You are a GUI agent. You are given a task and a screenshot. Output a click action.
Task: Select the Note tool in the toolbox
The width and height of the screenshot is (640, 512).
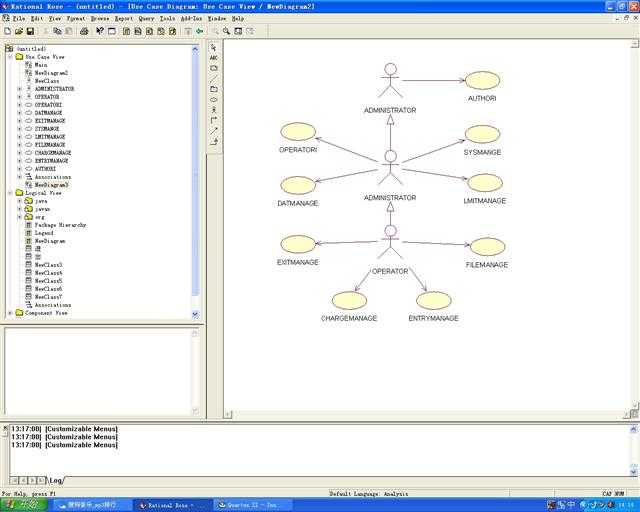click(x=213, y=68)
